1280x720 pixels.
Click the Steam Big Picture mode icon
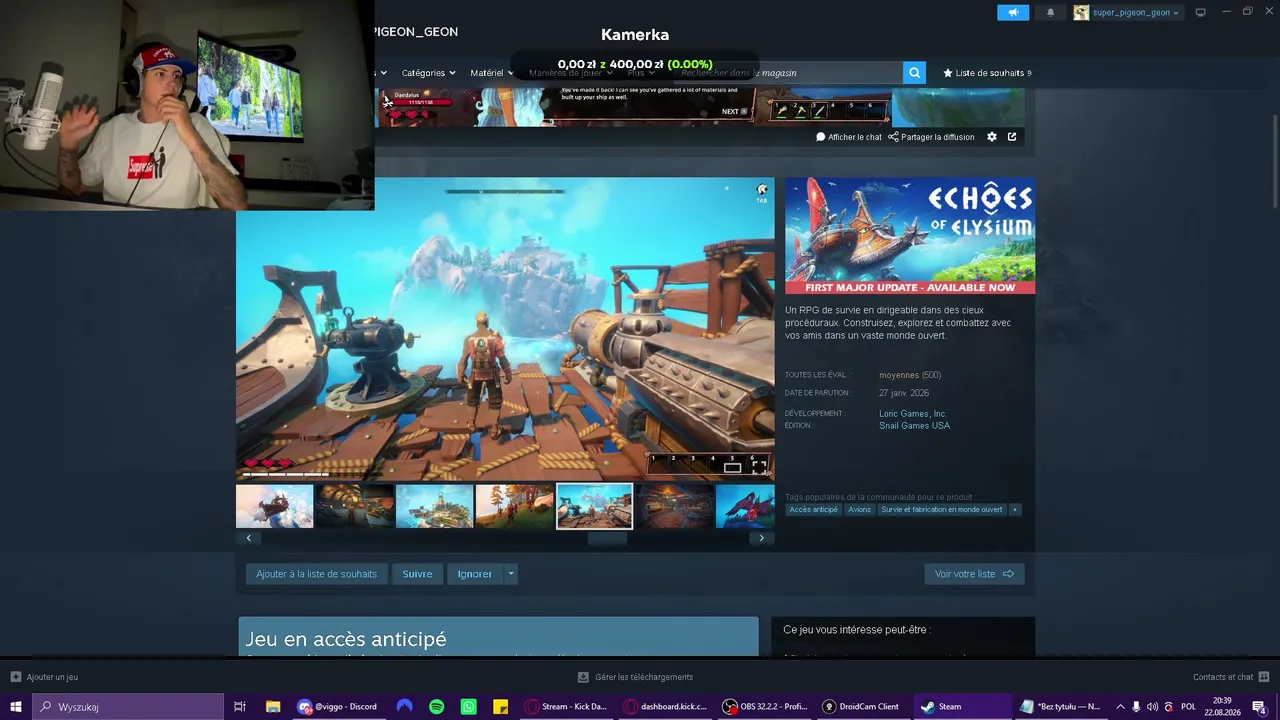point(1201,13)
